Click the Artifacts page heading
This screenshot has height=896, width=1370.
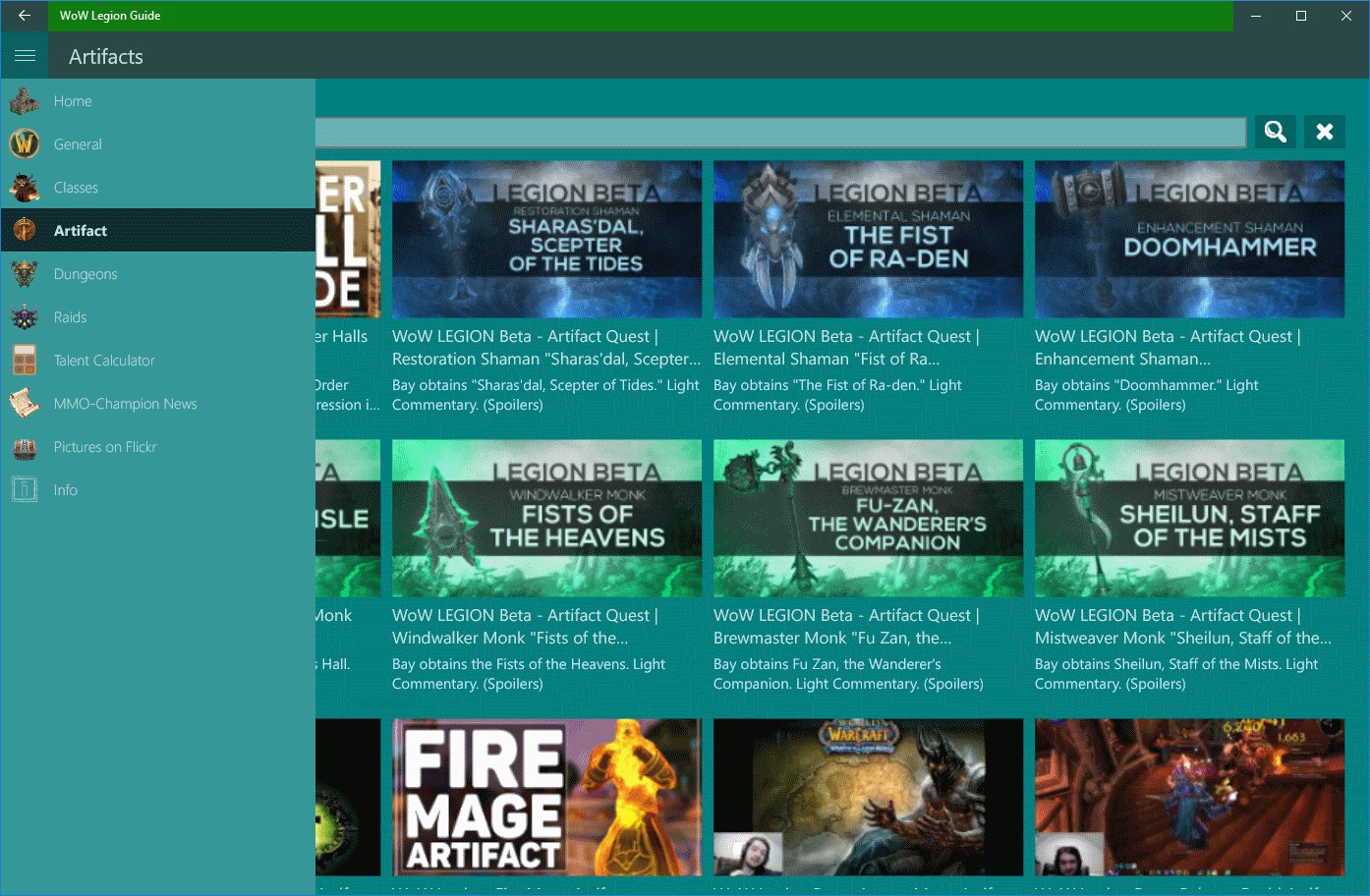pos(106,57)
